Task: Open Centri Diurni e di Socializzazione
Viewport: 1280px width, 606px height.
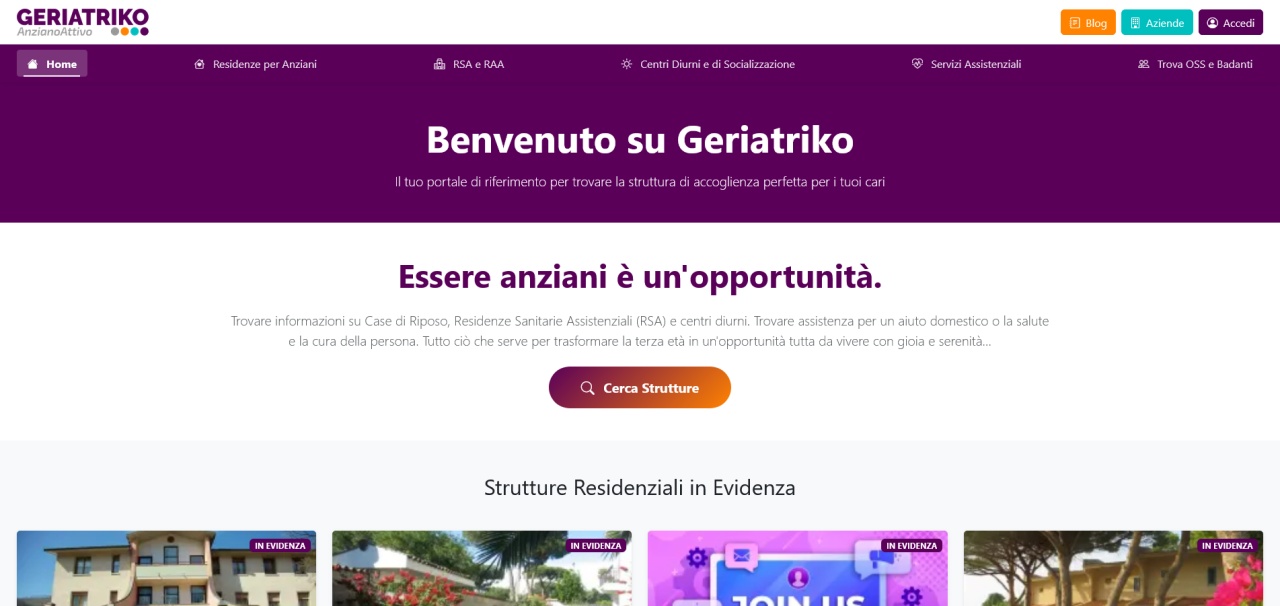Action: tap(708, 64)
